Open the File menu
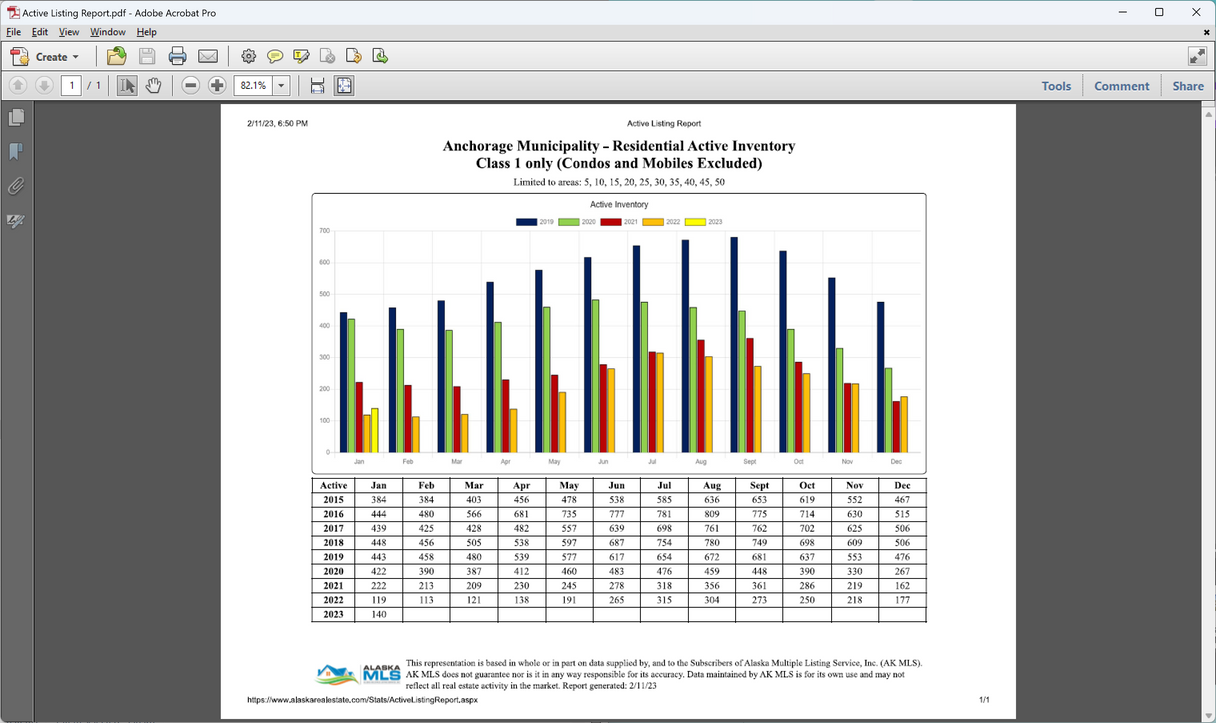 pyautogui.click(x=13, y=32)
